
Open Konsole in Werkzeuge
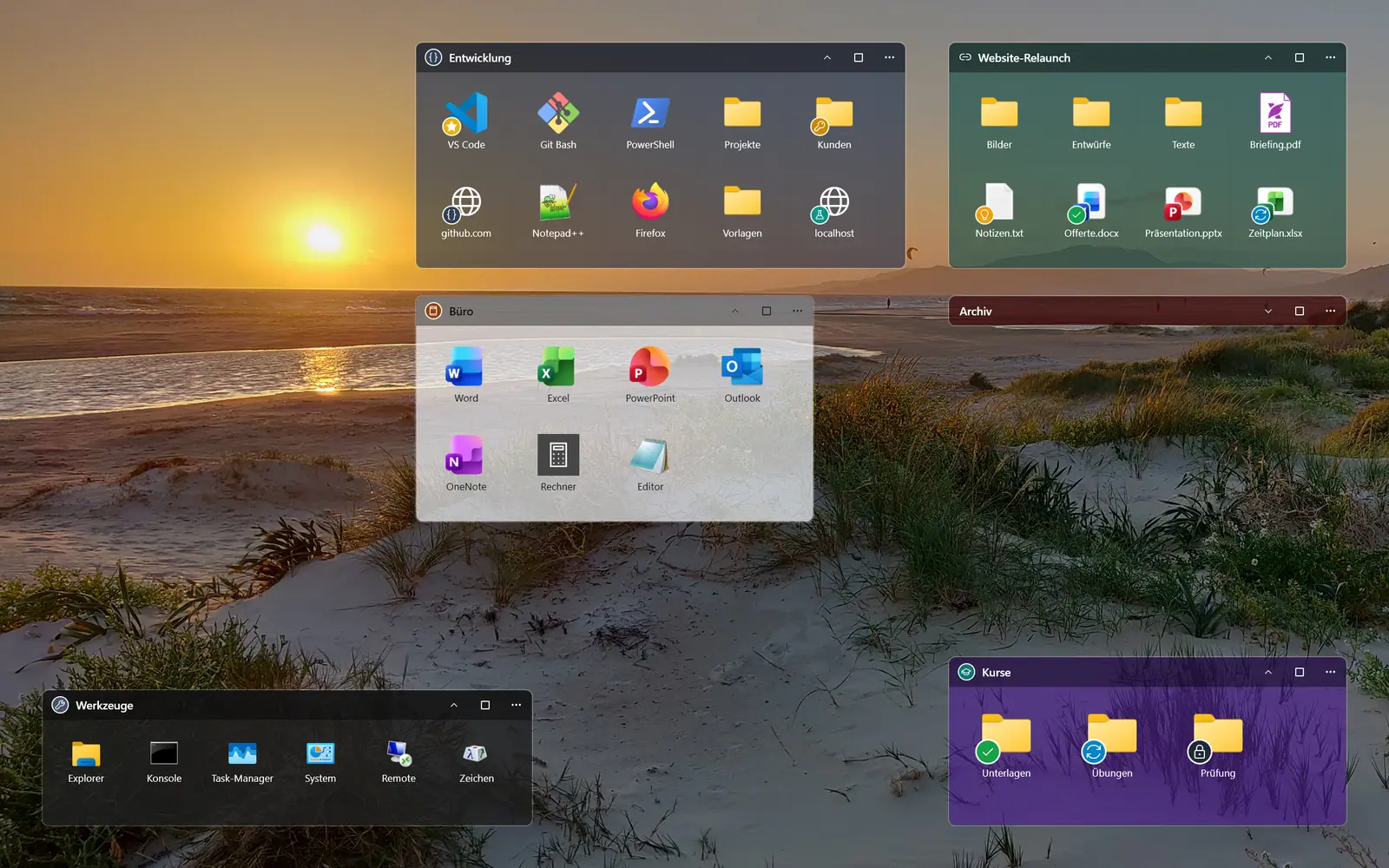pyautogui.click(x=164, y=761)
